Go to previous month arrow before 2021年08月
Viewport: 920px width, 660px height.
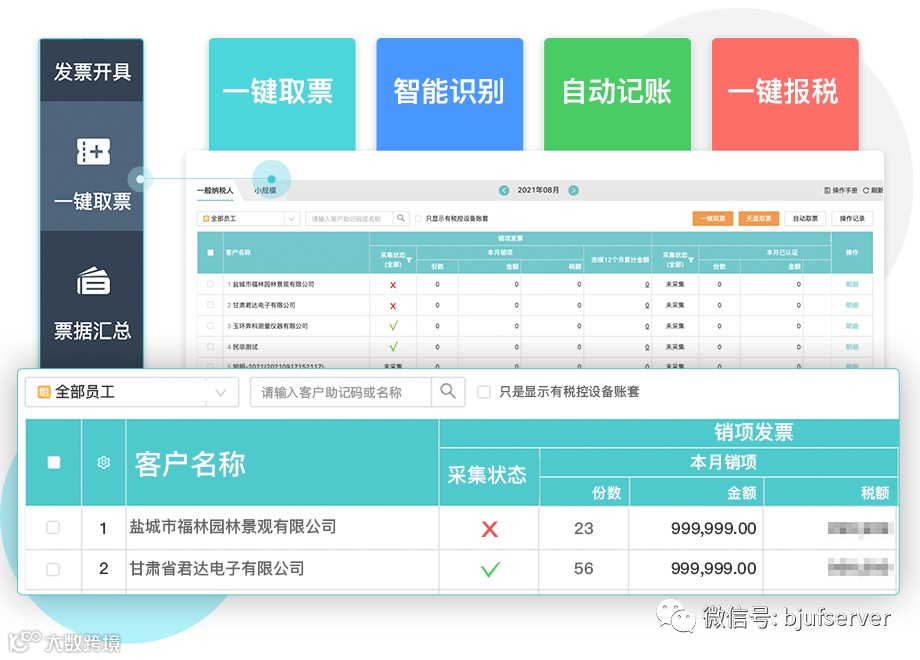click(x=503, y=190)
